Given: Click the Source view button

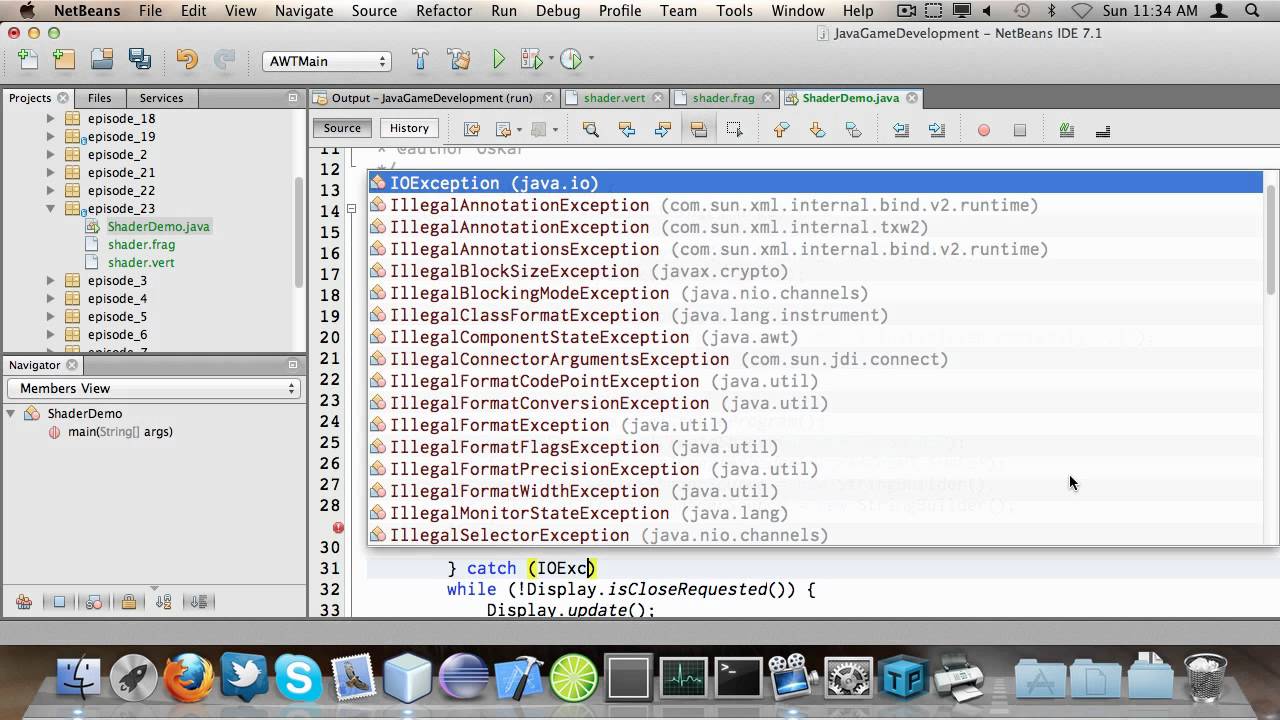Looking at the screenshot, I should click(x=342, y=128).
